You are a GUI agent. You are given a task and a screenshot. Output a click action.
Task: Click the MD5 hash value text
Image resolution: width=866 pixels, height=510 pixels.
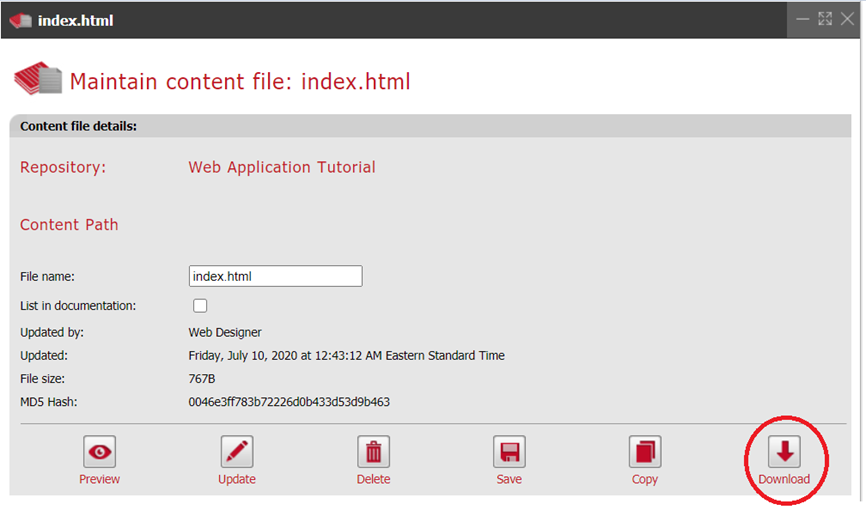click(289, 403)
